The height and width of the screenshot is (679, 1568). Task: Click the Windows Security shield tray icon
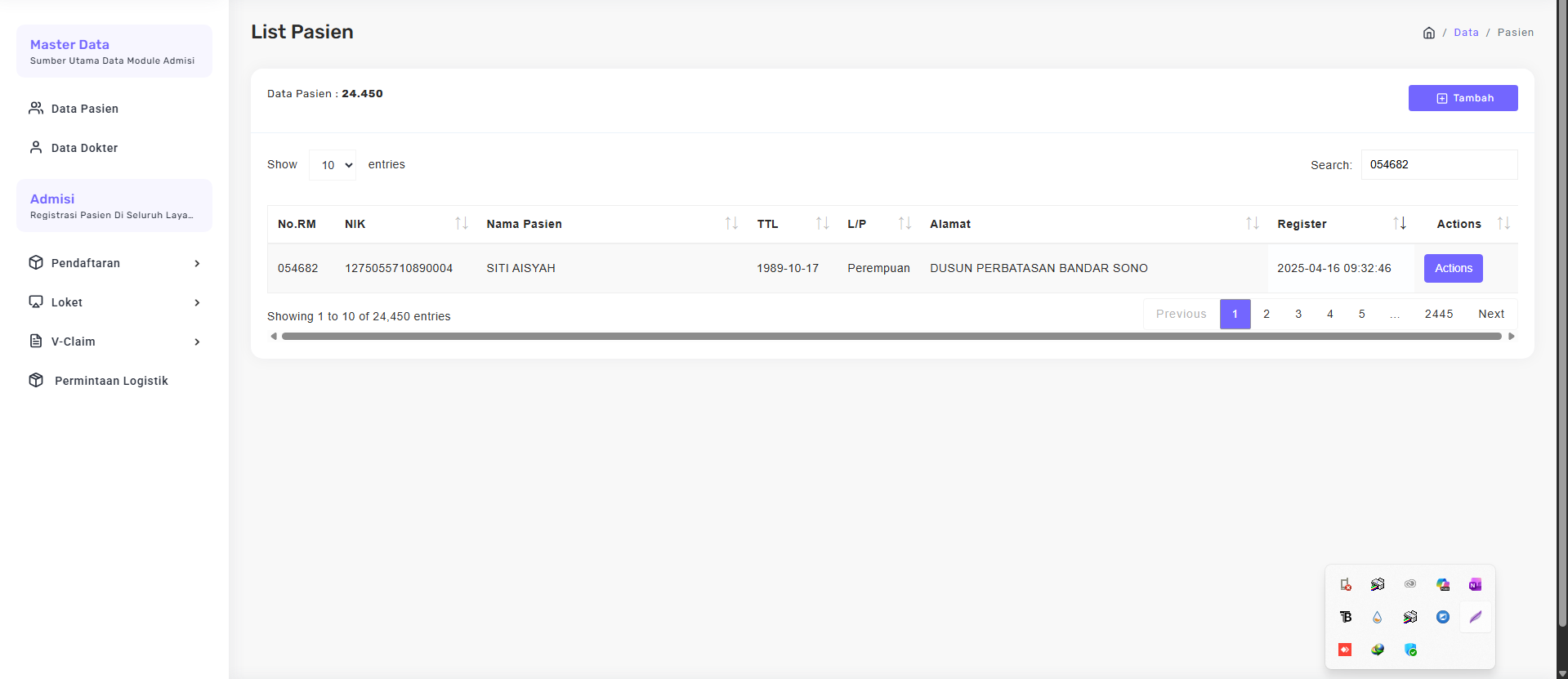1410,650
